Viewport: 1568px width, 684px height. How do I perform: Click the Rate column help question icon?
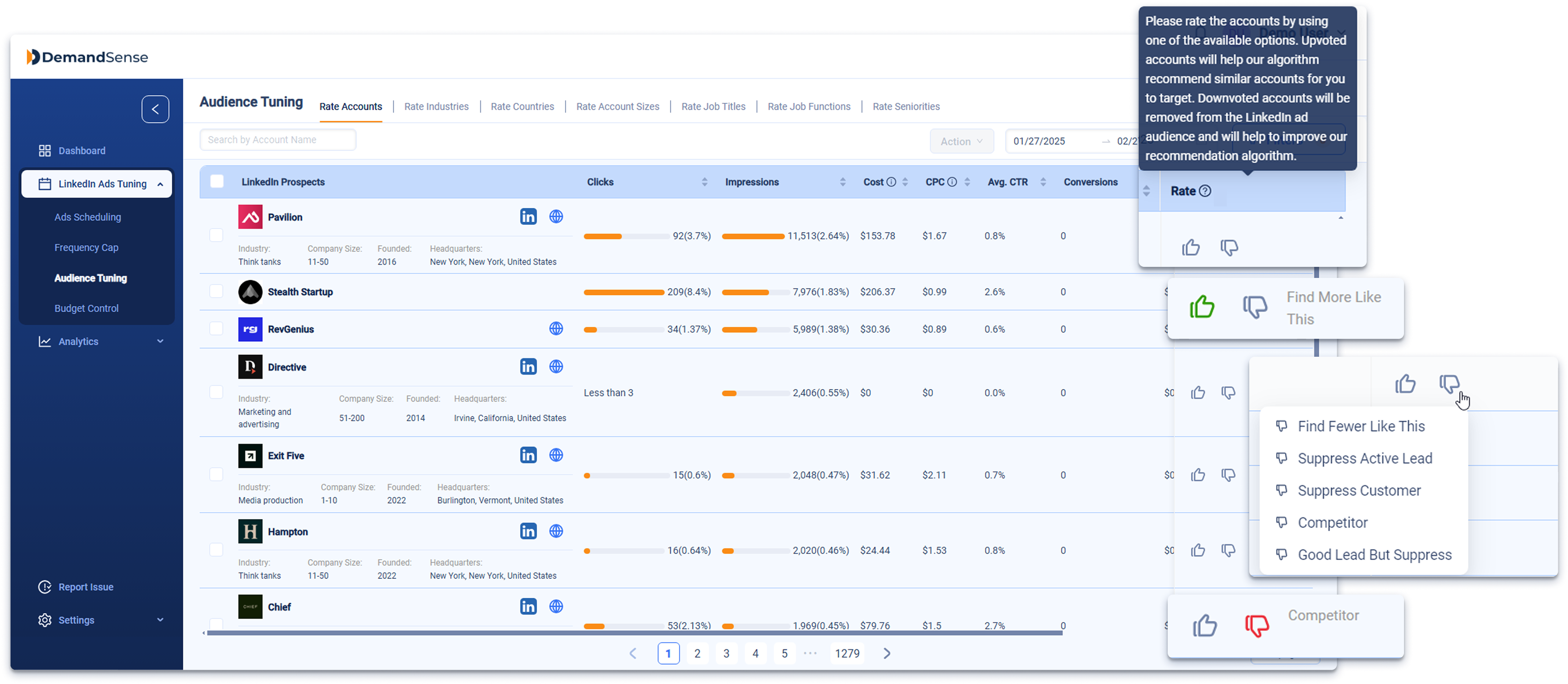tap(1205, 191)
